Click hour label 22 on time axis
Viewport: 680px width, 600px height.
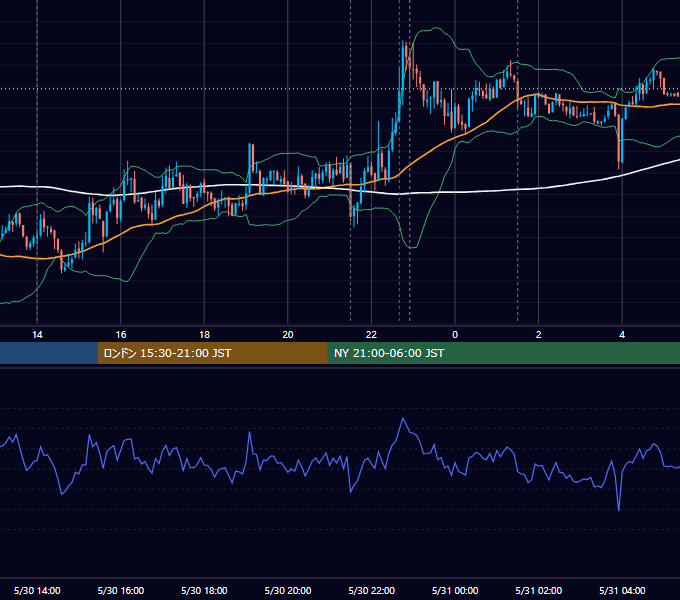(x=371, y=335)
